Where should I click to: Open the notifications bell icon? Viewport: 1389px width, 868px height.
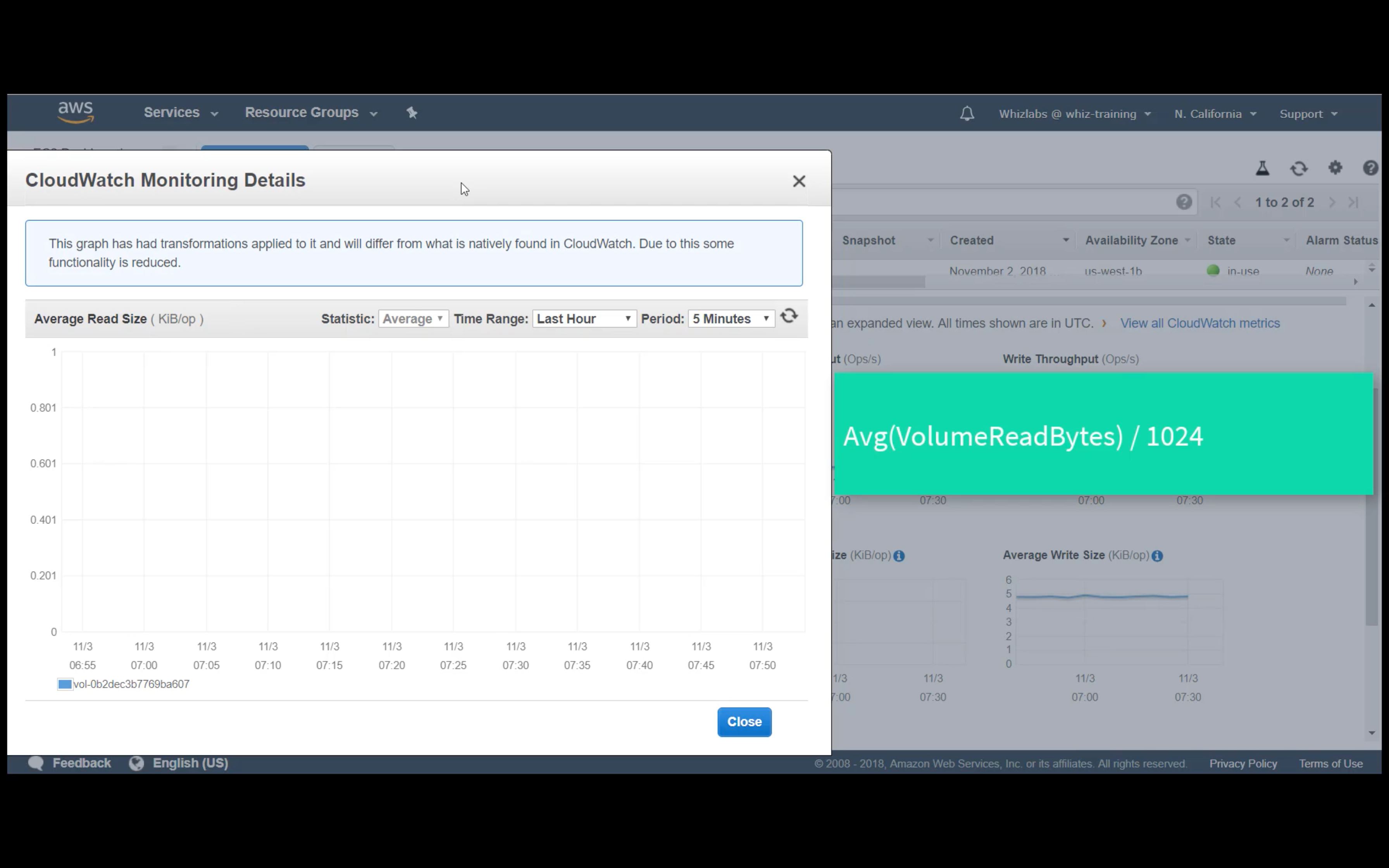[x=967, y=114]
